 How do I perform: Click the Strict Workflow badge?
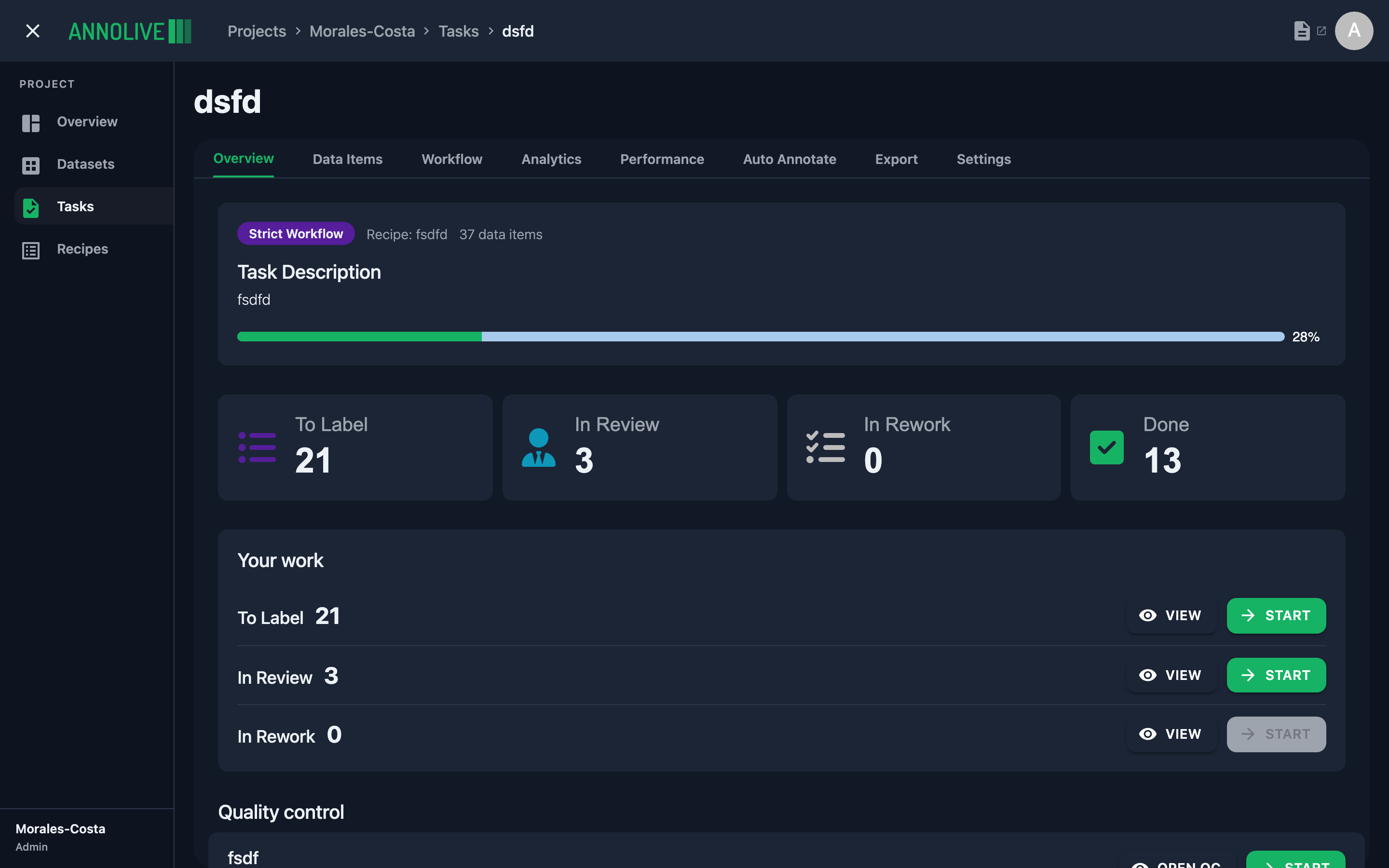[296, 234]
